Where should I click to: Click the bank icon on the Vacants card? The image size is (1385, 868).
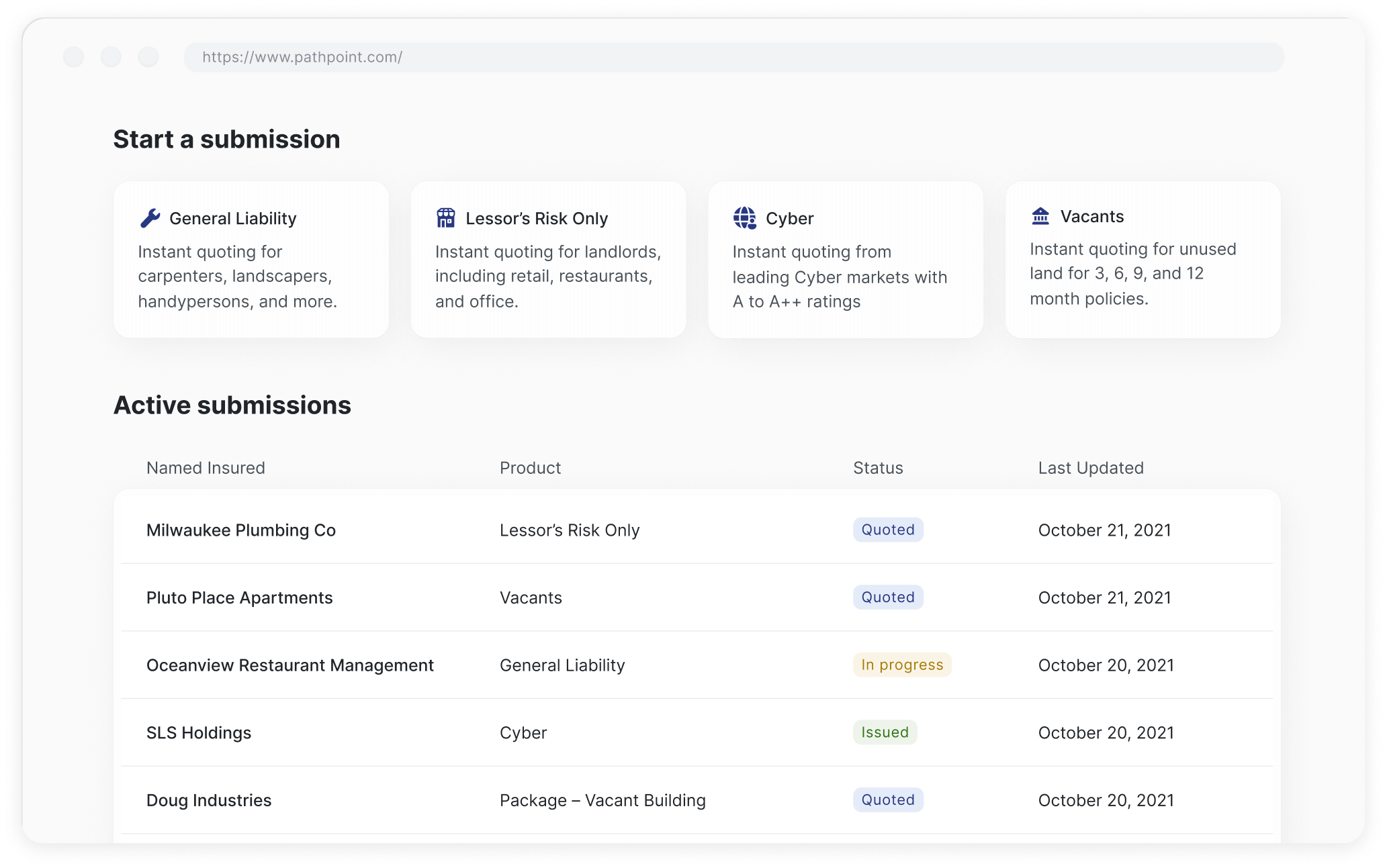1040,216
